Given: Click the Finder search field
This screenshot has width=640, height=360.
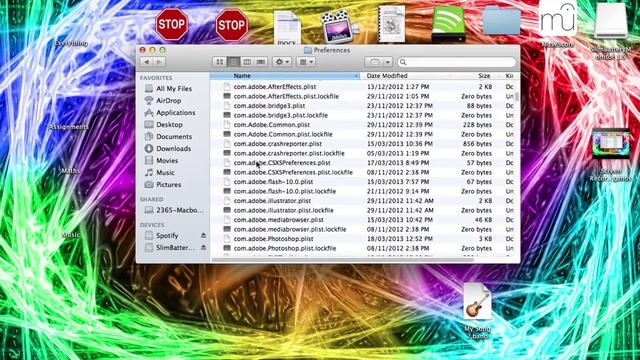Looking at the screenshot, I should coord(457,62).
